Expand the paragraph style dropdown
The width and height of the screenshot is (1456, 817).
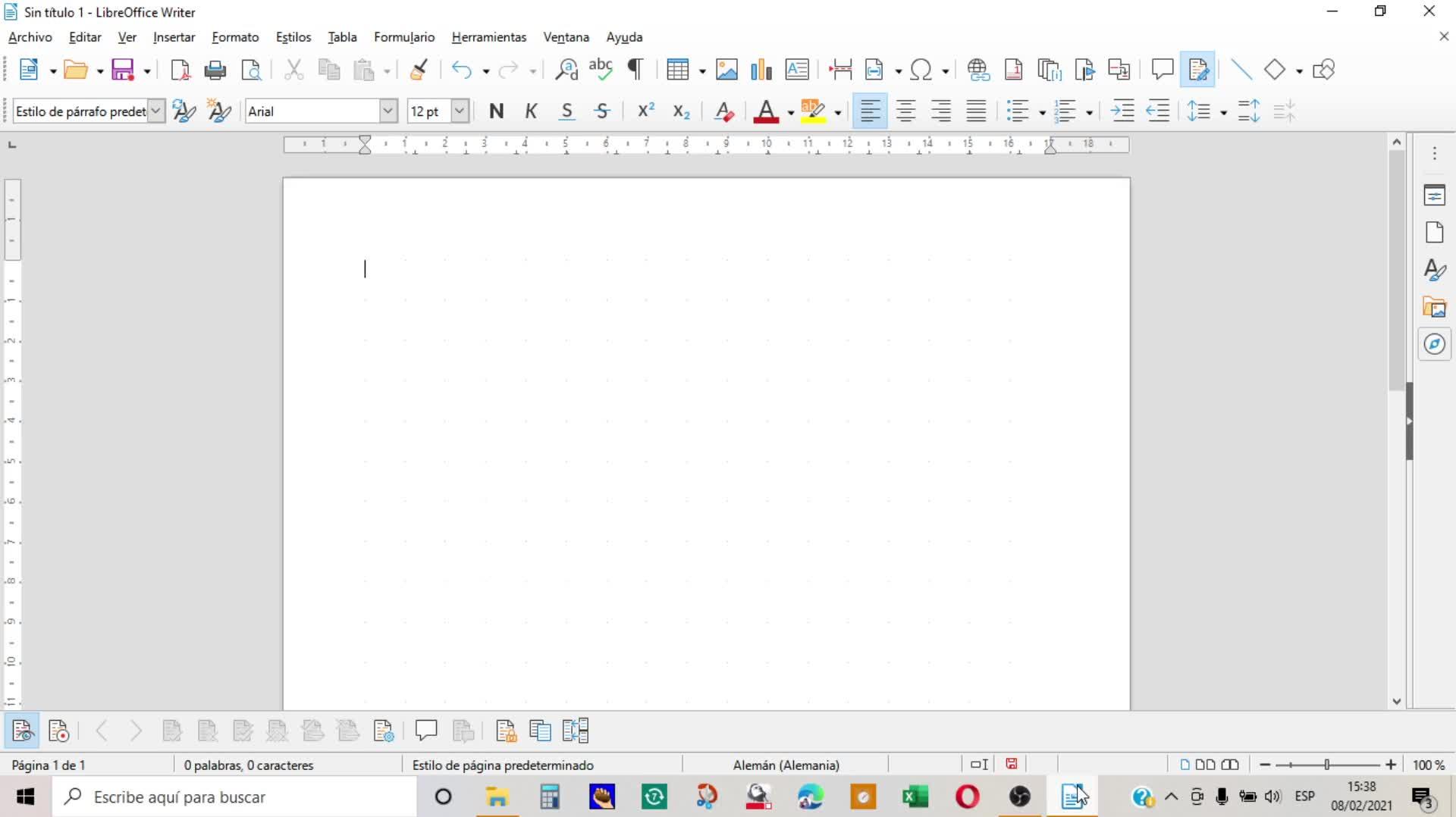click(x=155, y=111)
